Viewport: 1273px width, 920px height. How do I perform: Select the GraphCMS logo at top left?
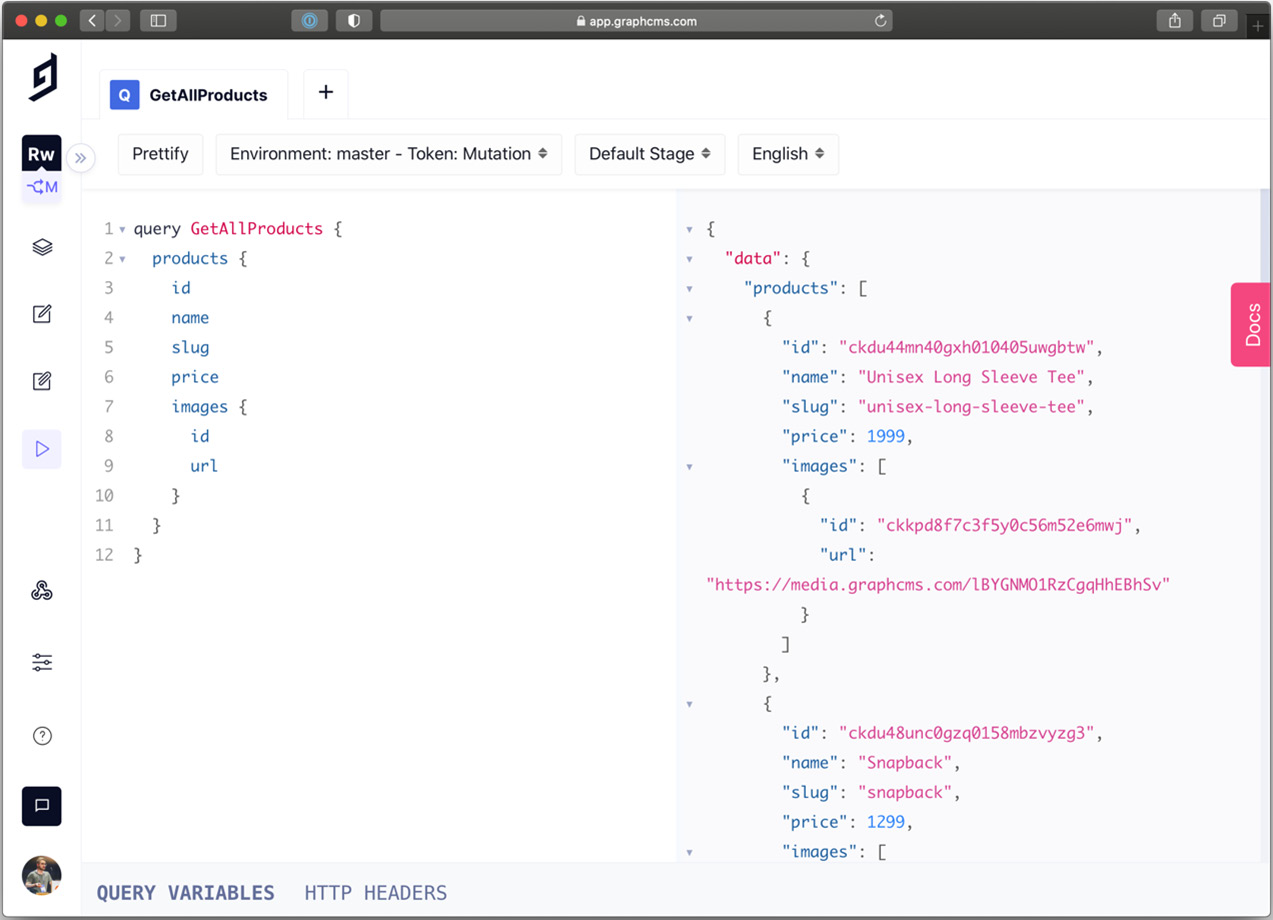pos(41,76)
